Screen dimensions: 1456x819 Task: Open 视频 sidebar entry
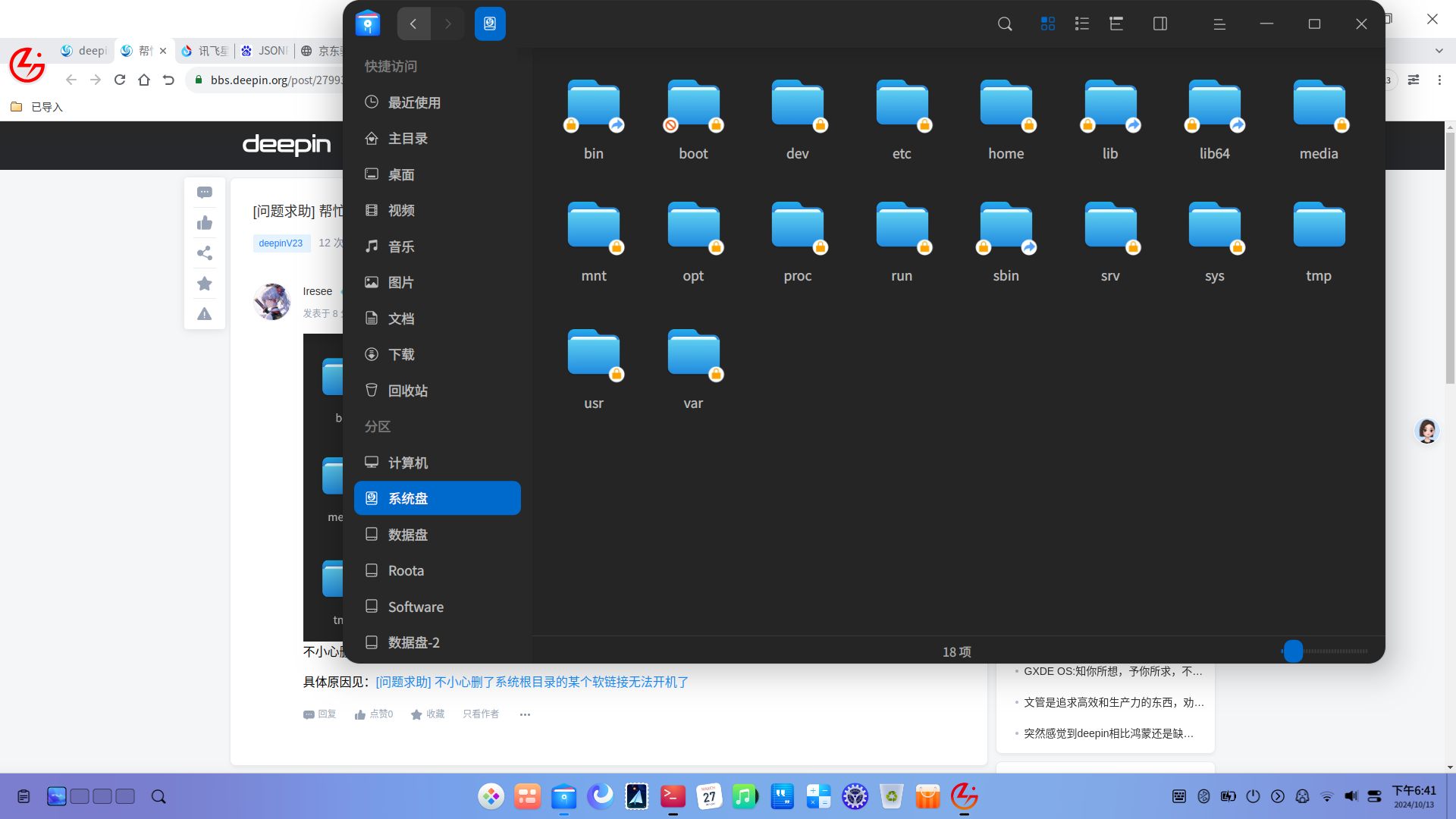click(x=438, y=211)
